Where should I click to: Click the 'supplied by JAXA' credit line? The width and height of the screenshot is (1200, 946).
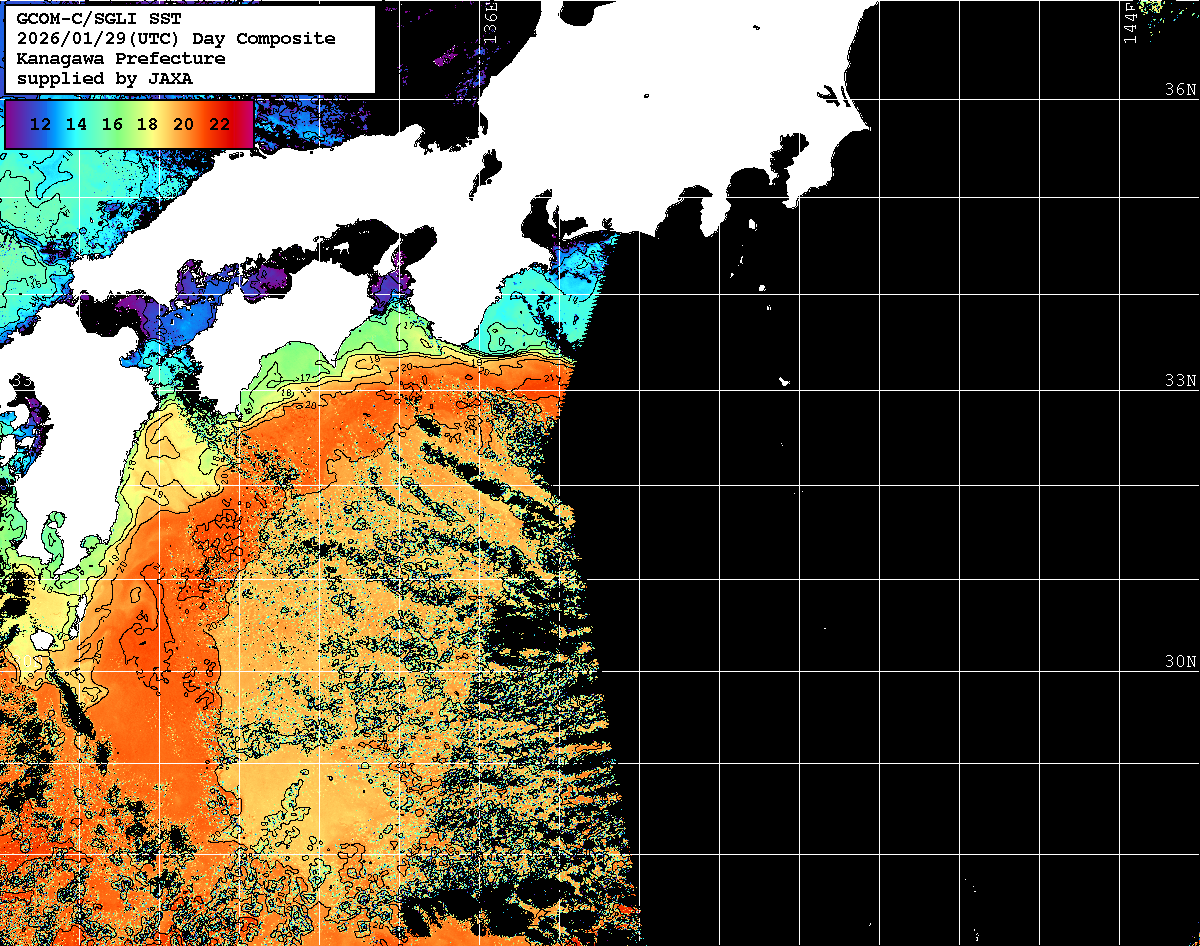point(105,78)
